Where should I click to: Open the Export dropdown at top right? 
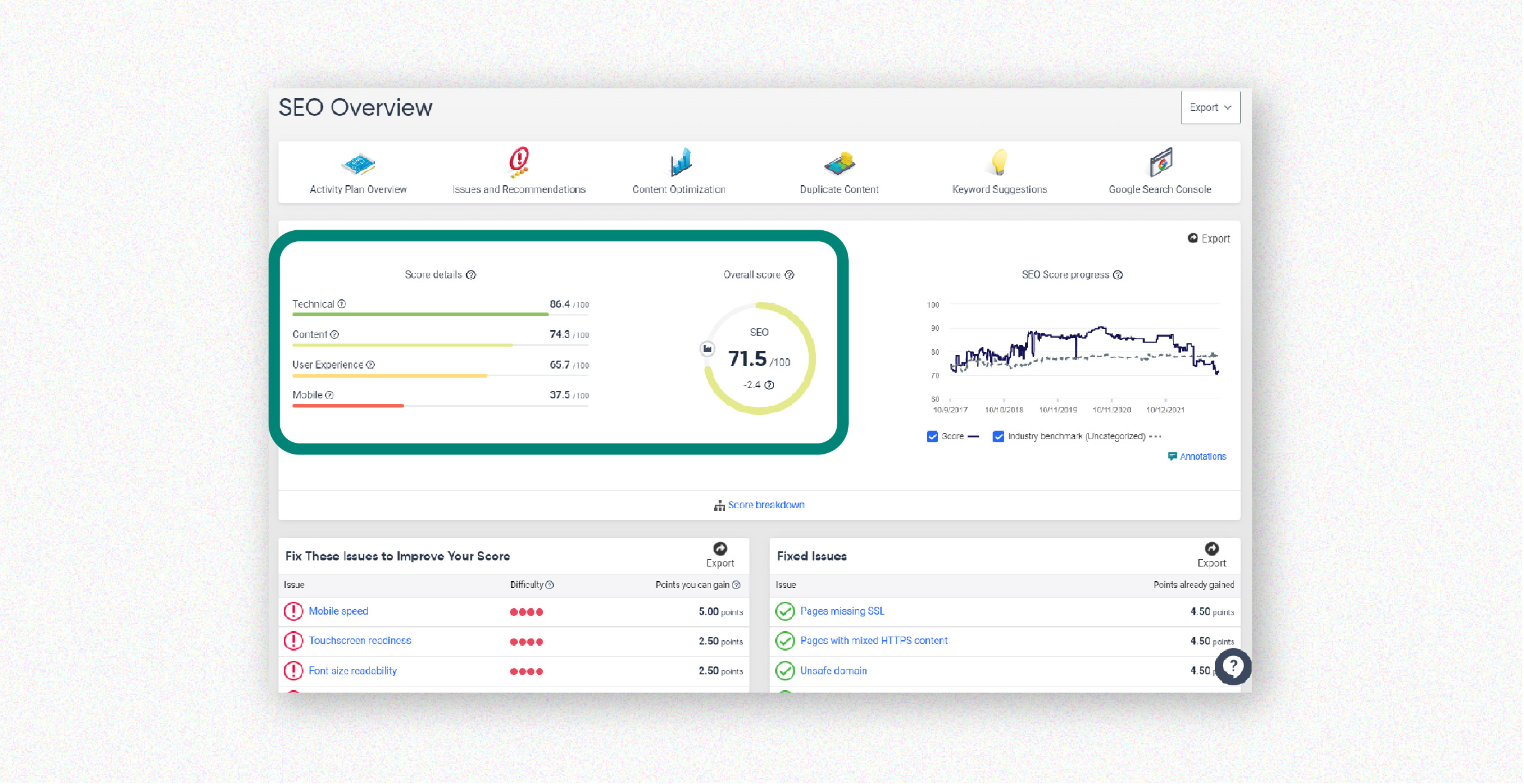(x=1210, y=107)
